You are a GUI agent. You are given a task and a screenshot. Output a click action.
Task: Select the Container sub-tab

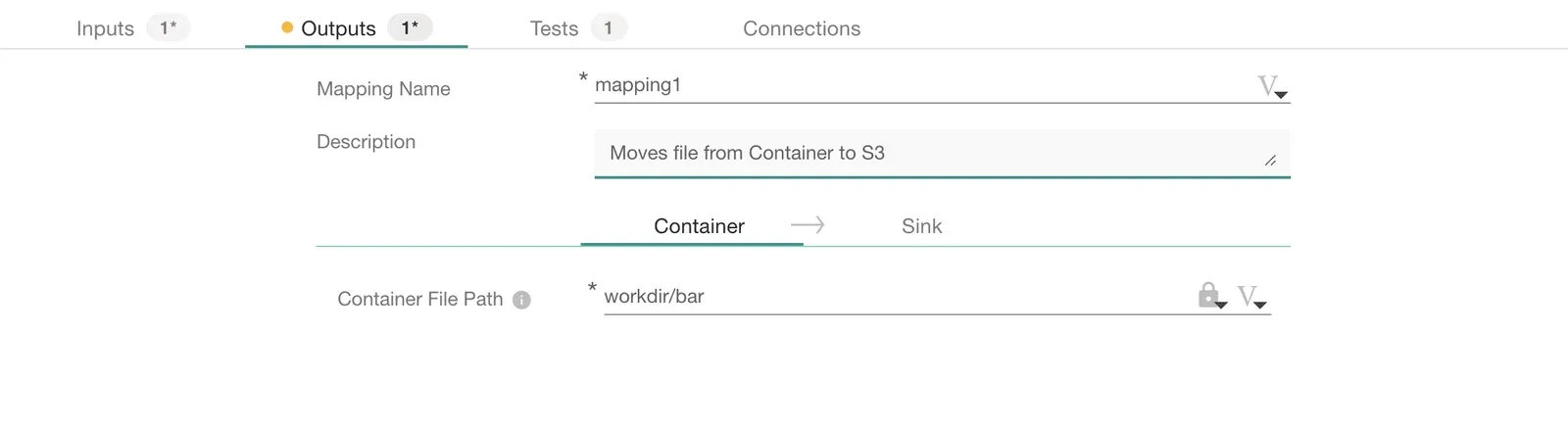point(699,226)
